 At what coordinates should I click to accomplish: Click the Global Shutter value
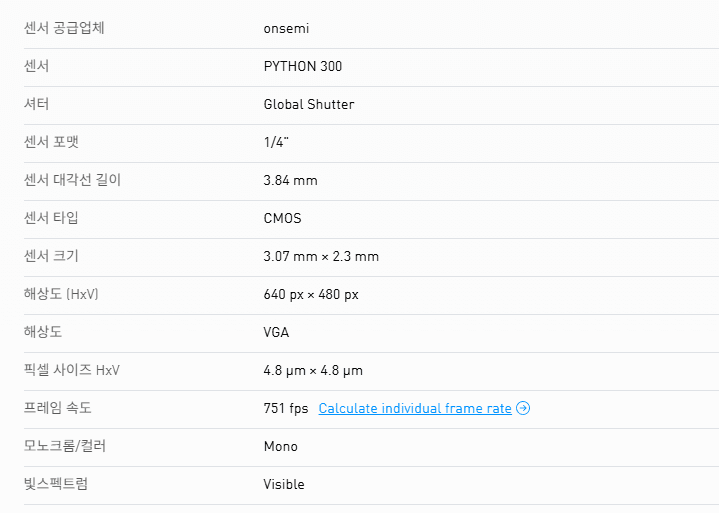coord(309,104)
